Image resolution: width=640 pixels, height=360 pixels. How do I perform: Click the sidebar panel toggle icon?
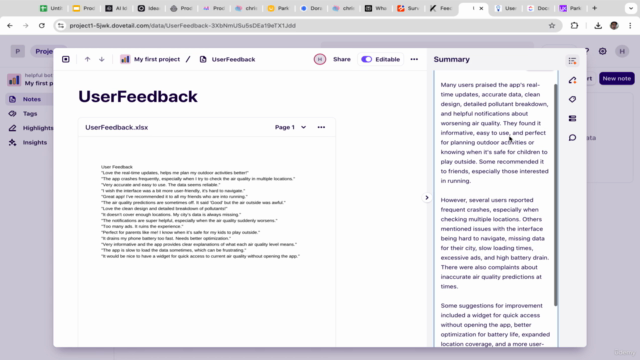coord(66,59)
